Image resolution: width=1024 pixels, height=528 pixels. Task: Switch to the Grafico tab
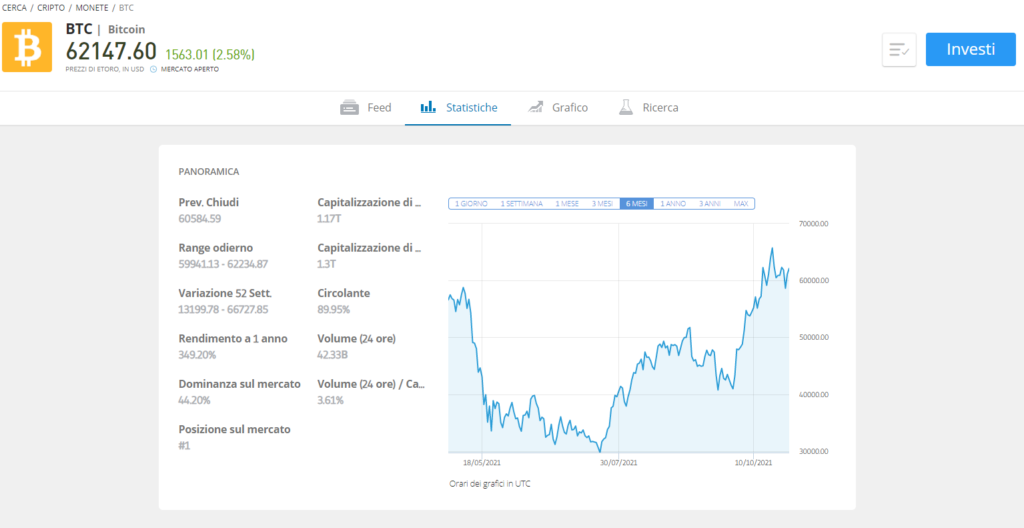point(557,107)
